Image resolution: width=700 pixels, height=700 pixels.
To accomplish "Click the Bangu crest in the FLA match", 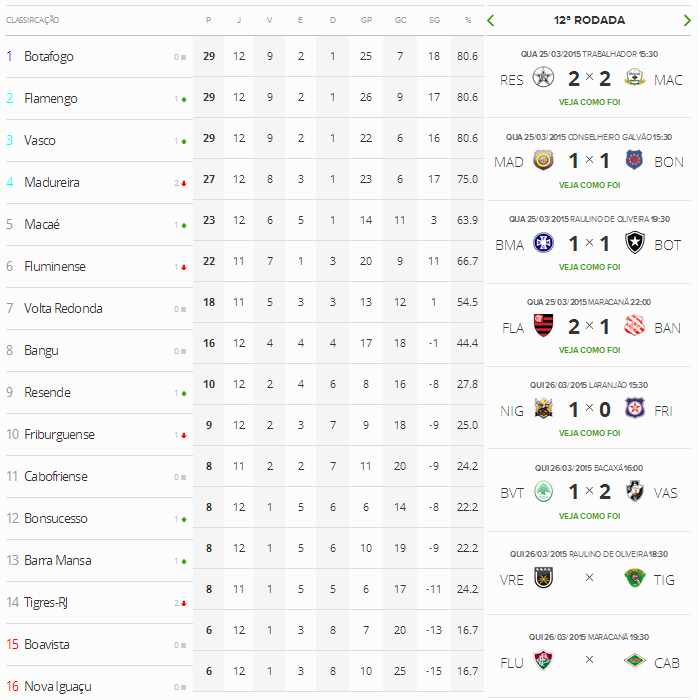I will pyautogui.click(x=634, y=327).
